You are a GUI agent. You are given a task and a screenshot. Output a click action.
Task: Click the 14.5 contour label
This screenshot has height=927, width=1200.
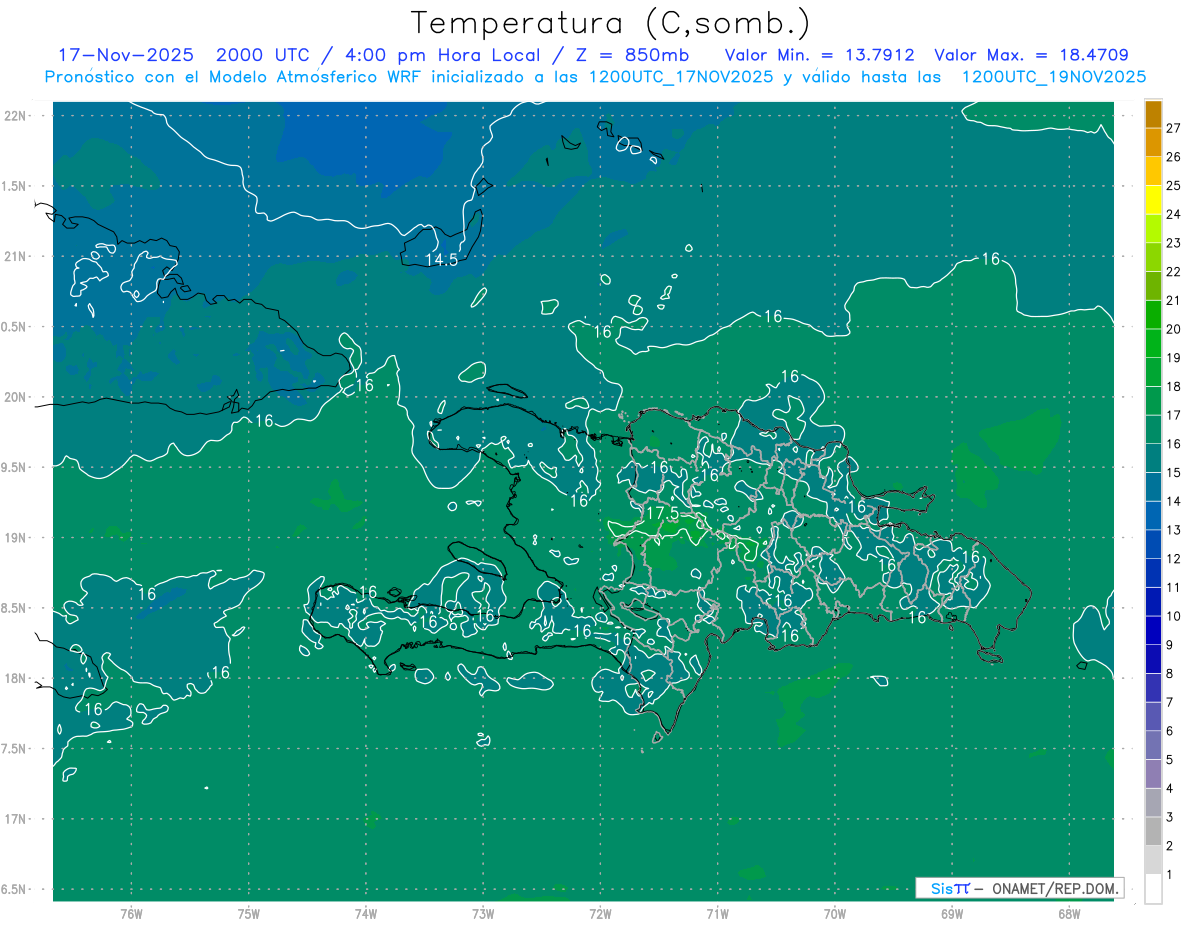point(441,260)
